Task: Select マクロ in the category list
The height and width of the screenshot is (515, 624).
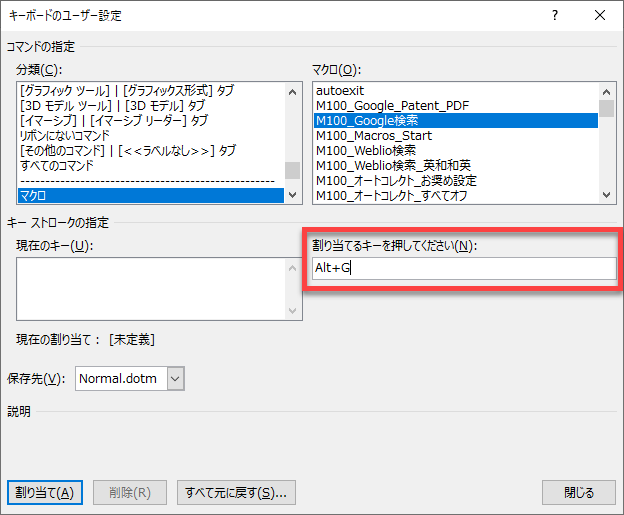Action: 150,195
